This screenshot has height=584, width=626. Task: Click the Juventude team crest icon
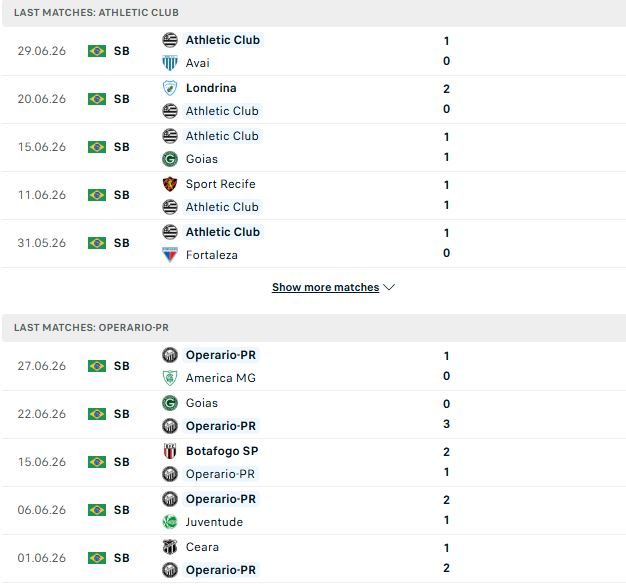pos(170,522)
